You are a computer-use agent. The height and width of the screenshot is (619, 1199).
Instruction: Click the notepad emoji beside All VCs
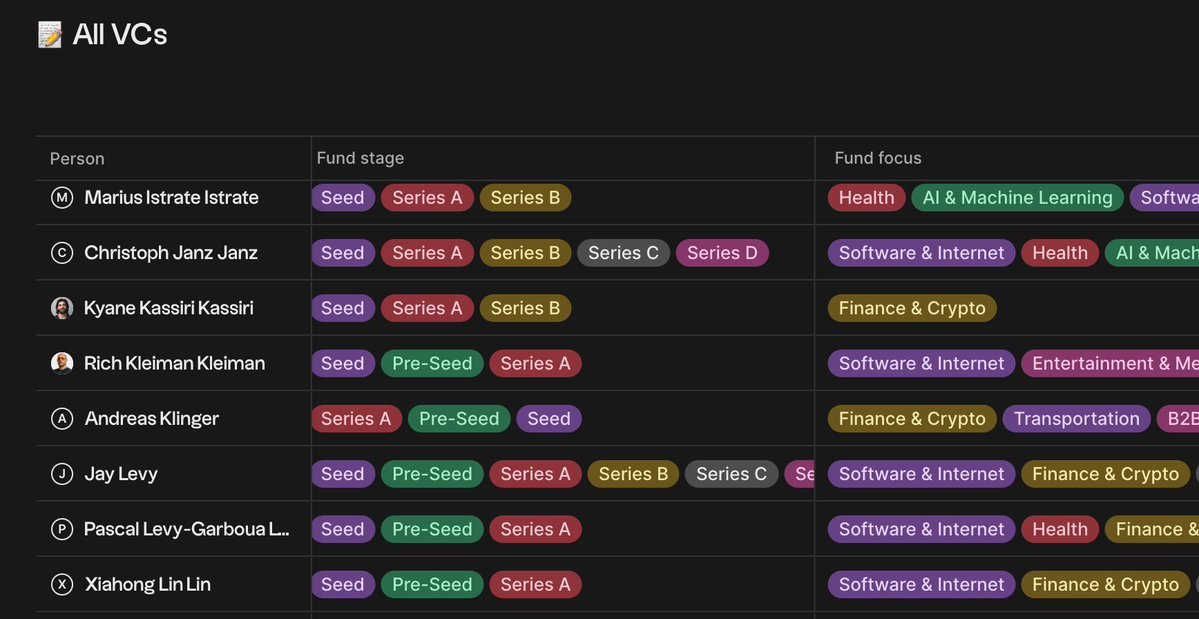[50, 35]
